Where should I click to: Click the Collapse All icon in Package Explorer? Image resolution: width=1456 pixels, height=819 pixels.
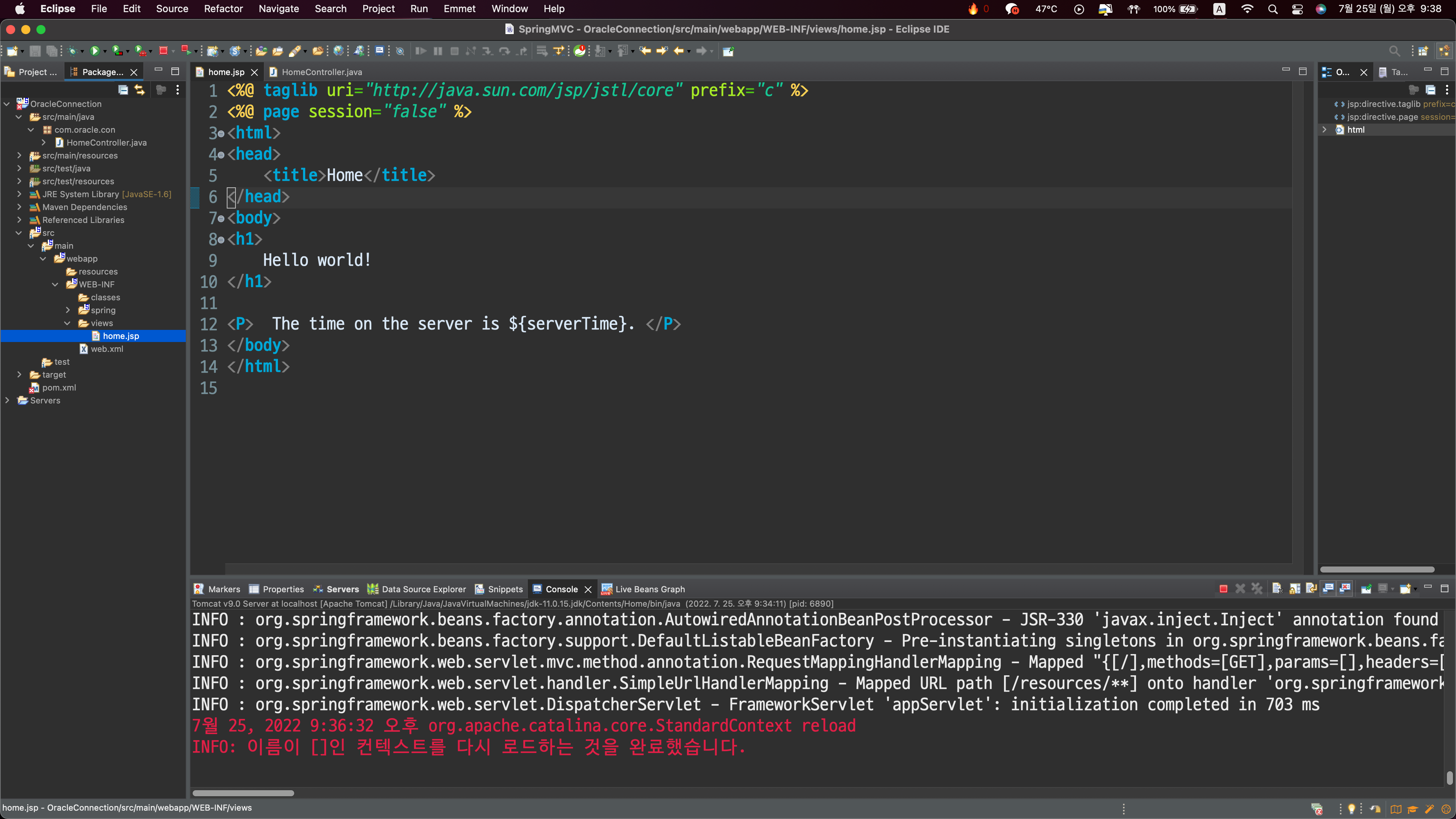point(122,90)
